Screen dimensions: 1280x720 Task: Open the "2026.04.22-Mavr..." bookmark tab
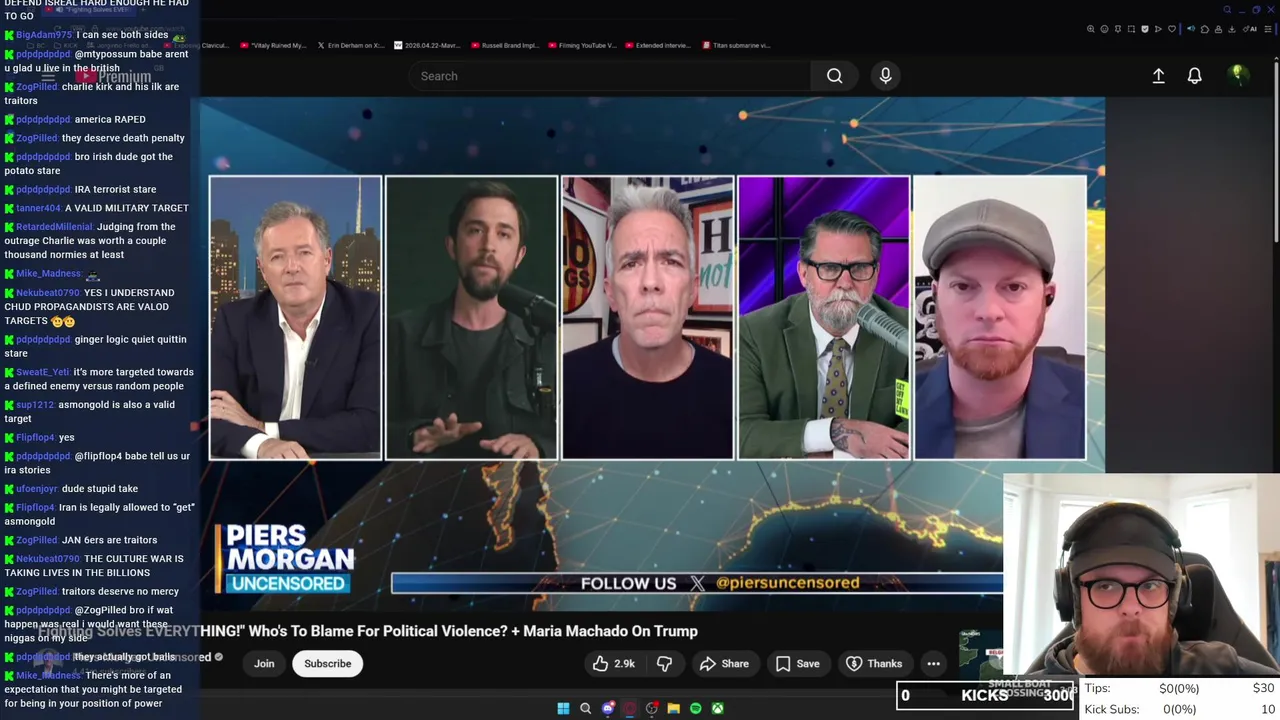point(428,45)
